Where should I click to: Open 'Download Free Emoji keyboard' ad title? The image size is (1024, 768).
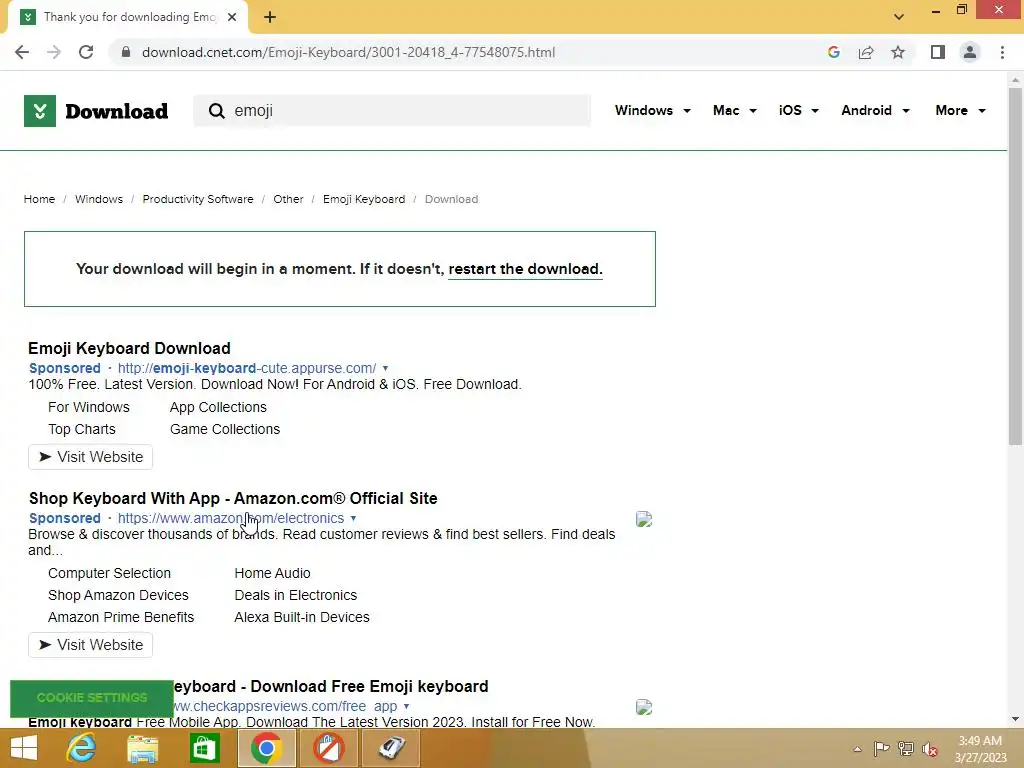point(330,686)
